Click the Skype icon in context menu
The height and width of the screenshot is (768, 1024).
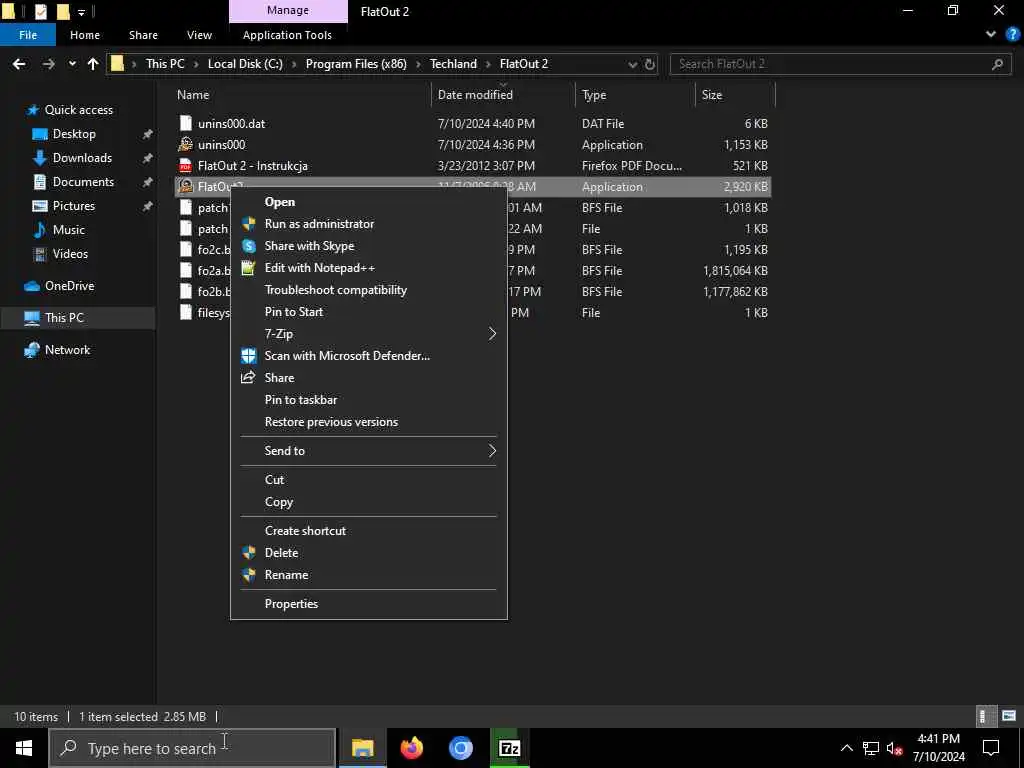point(249,246)
